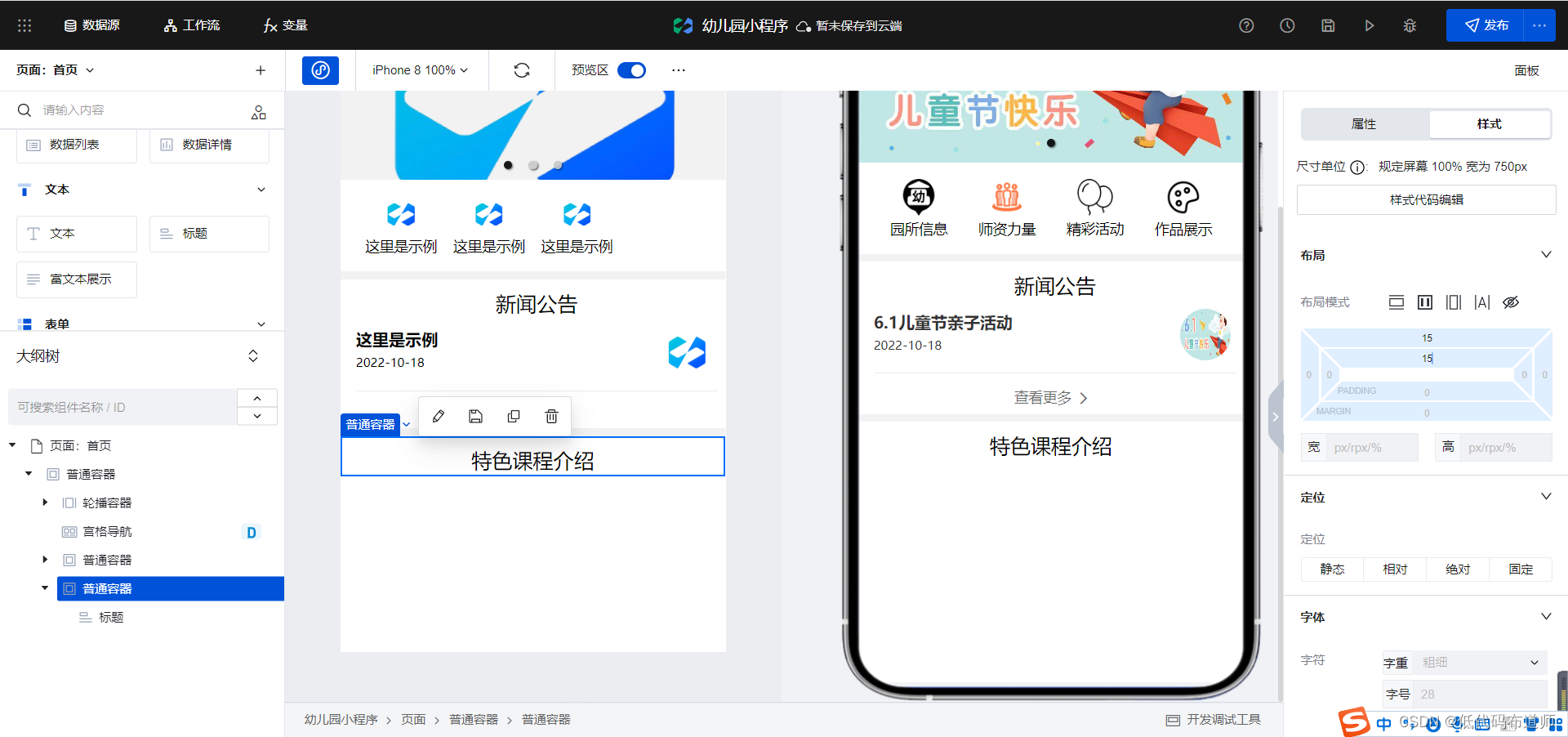1568x737 pixels.
Task: Open the history clock icon
Action: (1287, 25)
